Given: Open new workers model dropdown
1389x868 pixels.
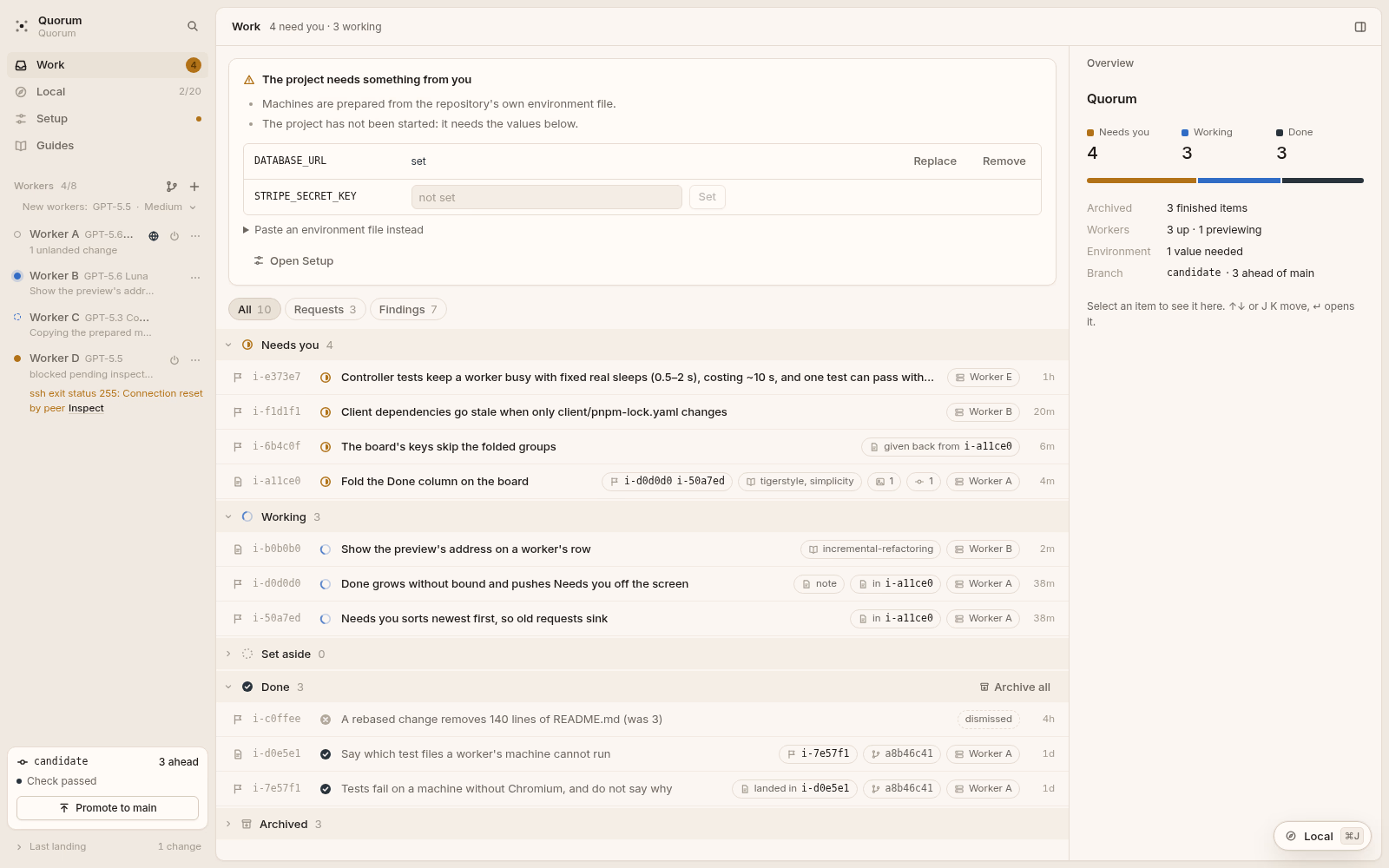Looking at the screenshot, I should click(109, 207).
